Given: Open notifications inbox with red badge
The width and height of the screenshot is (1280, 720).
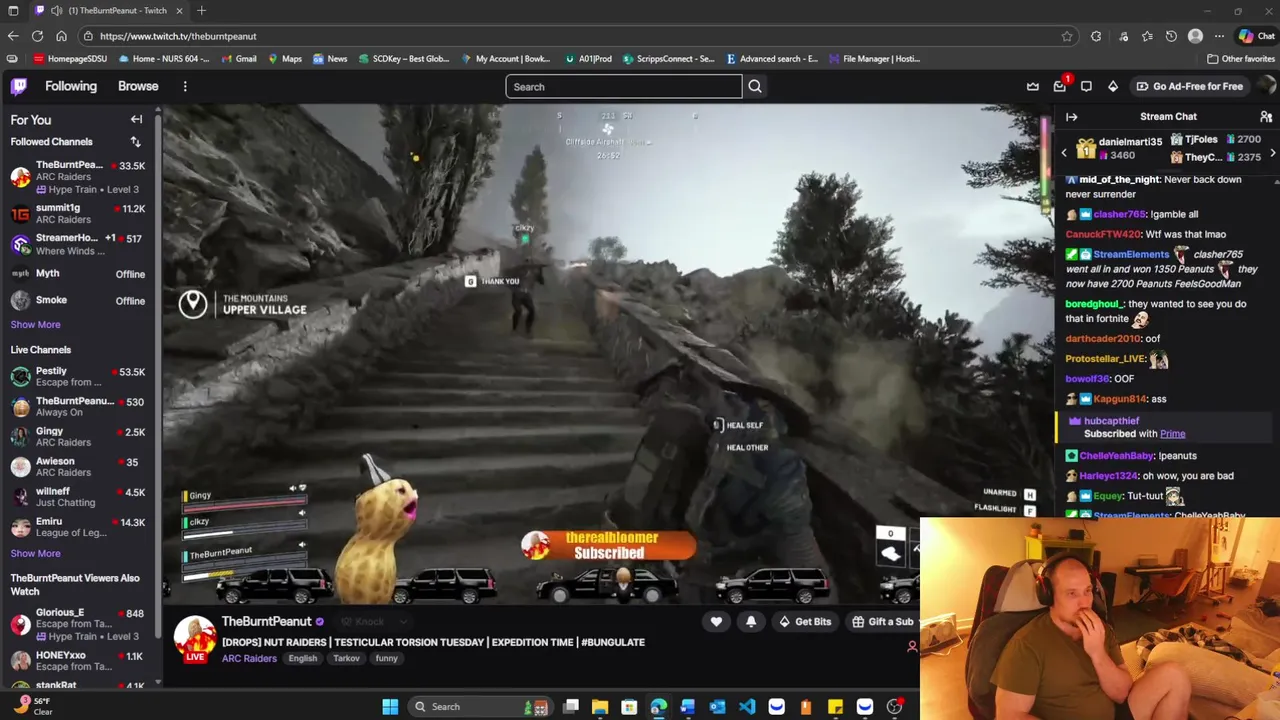Looking at the screenshot, I should click(1060, 86).
